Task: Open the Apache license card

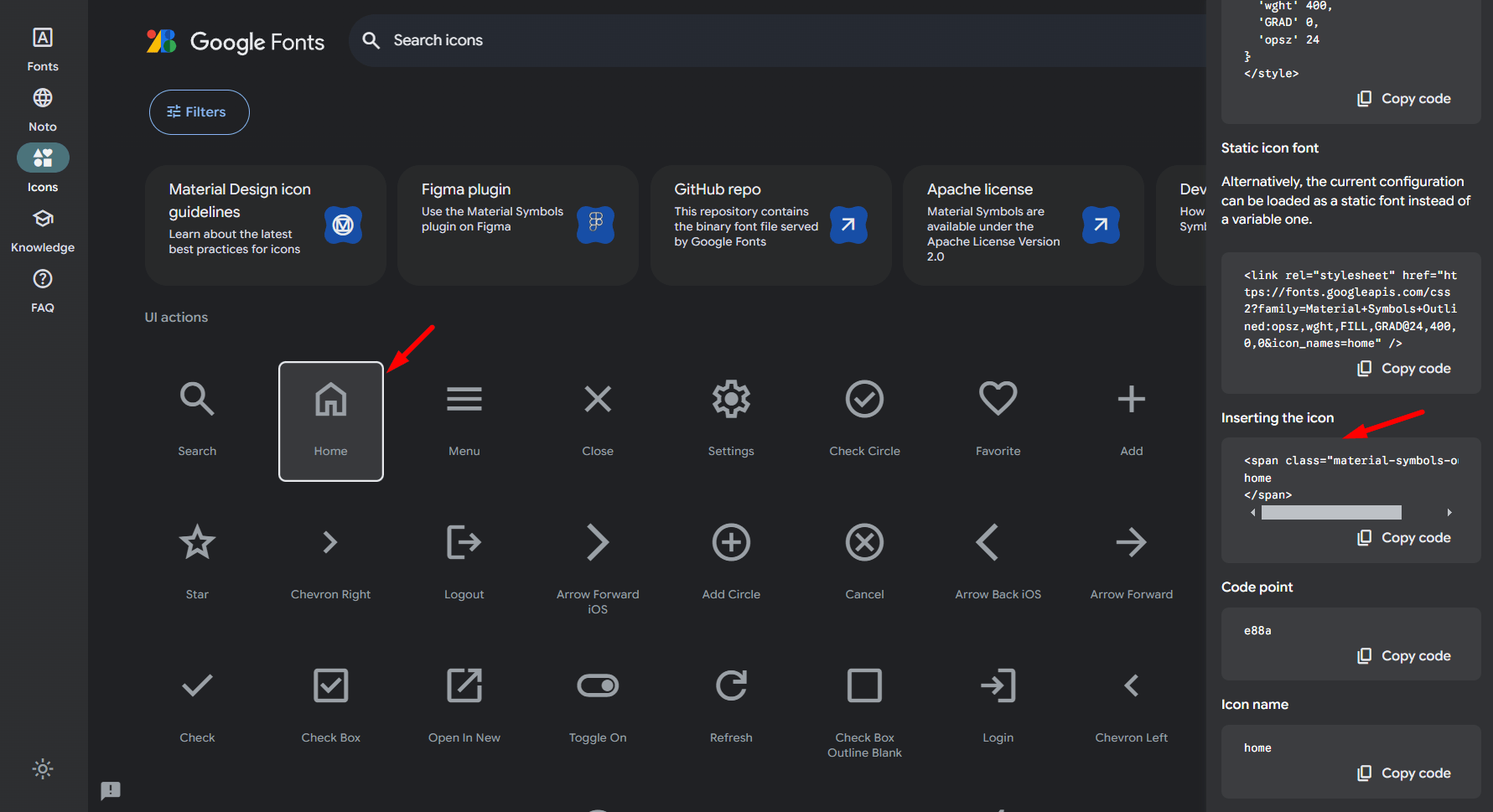Action: (x=1024, y=225)
